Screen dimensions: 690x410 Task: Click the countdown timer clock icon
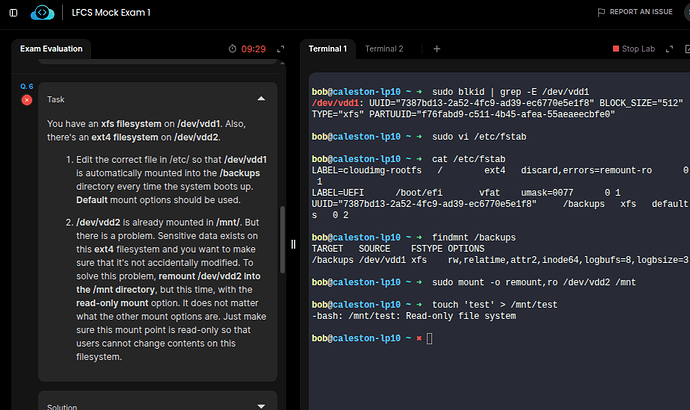[233, 48]
